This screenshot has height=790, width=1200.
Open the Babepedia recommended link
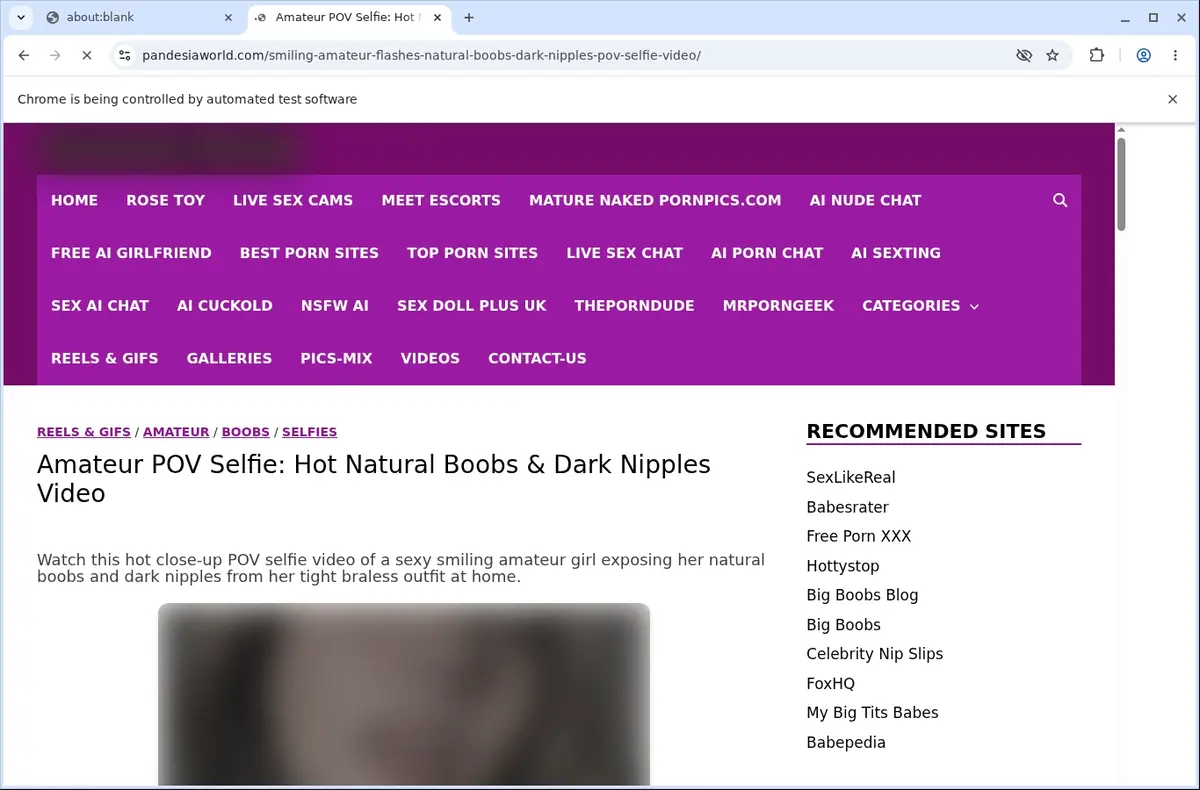pyautogui.click(x=846, y=742)
